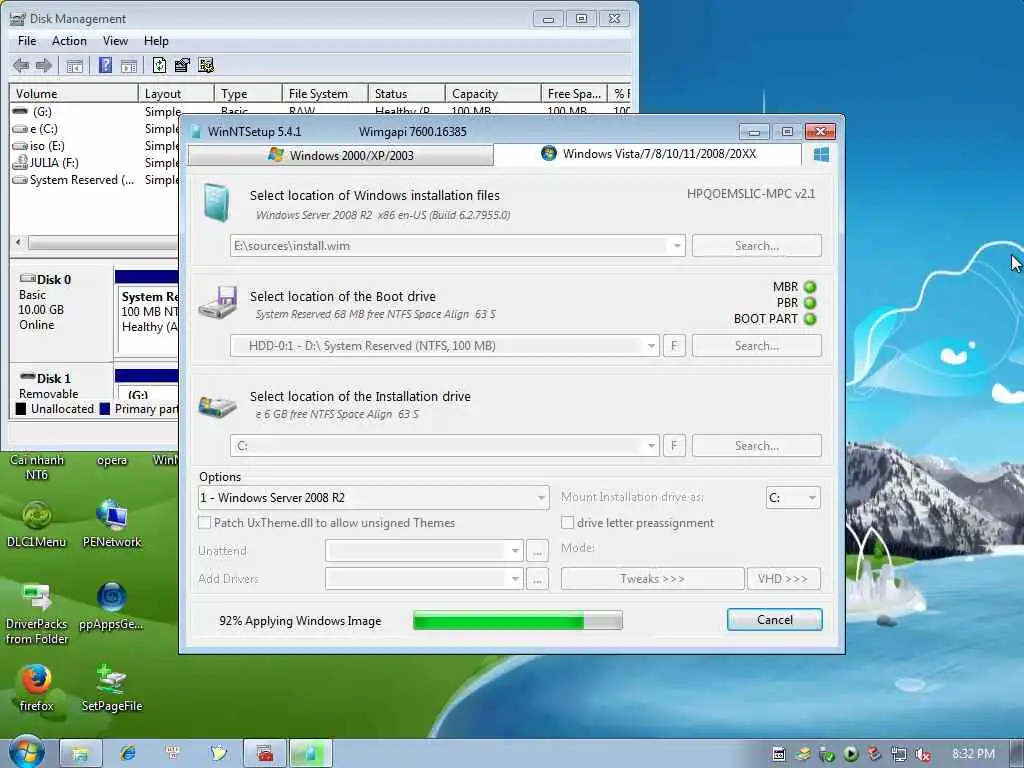Open the file explorer taskbar button
This screenshot has height=768, width=1024.
[81, 754]
